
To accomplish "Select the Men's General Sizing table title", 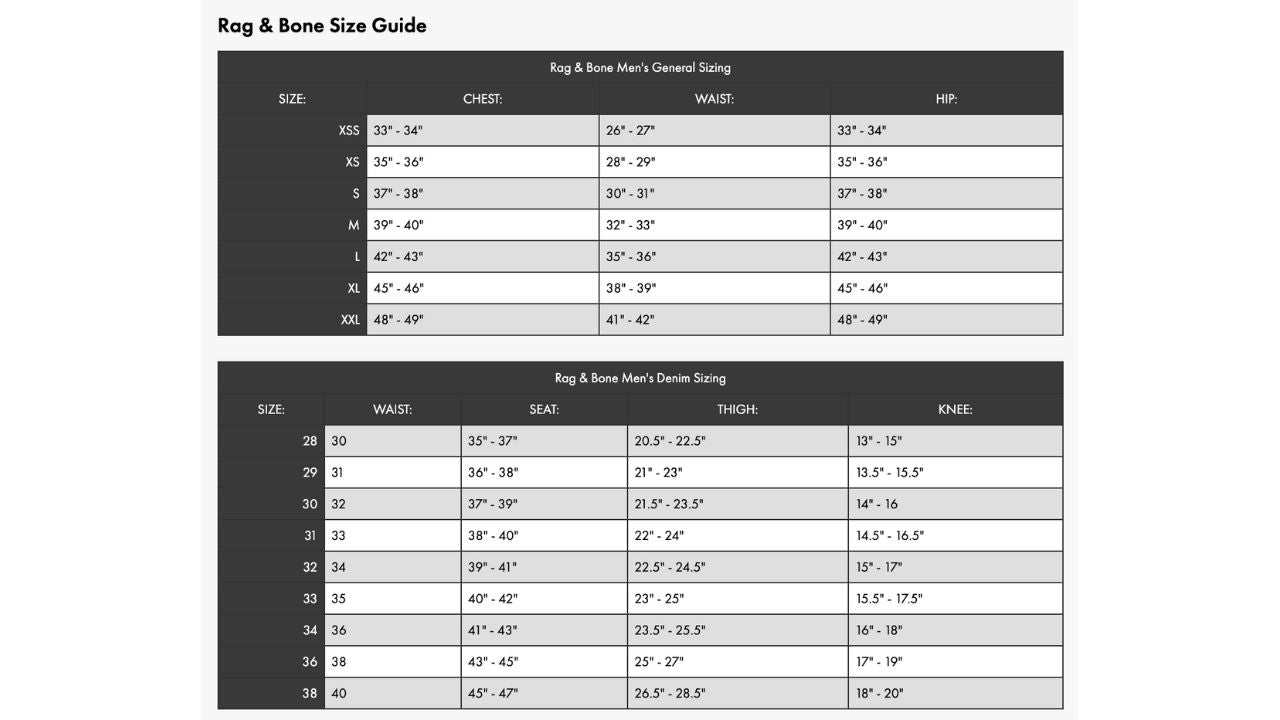I will (640, 68).
